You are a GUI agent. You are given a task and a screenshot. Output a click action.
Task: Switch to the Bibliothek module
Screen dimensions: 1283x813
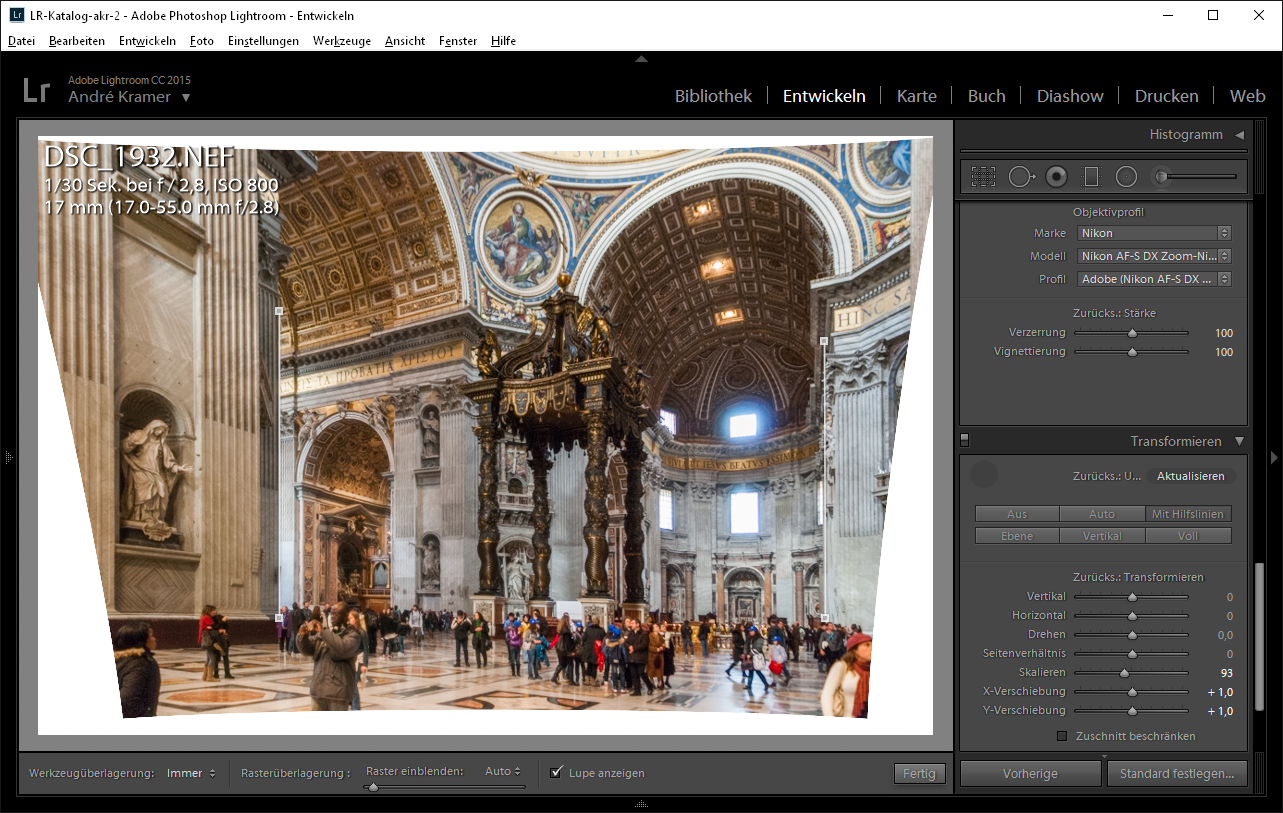tap(713, 96)
